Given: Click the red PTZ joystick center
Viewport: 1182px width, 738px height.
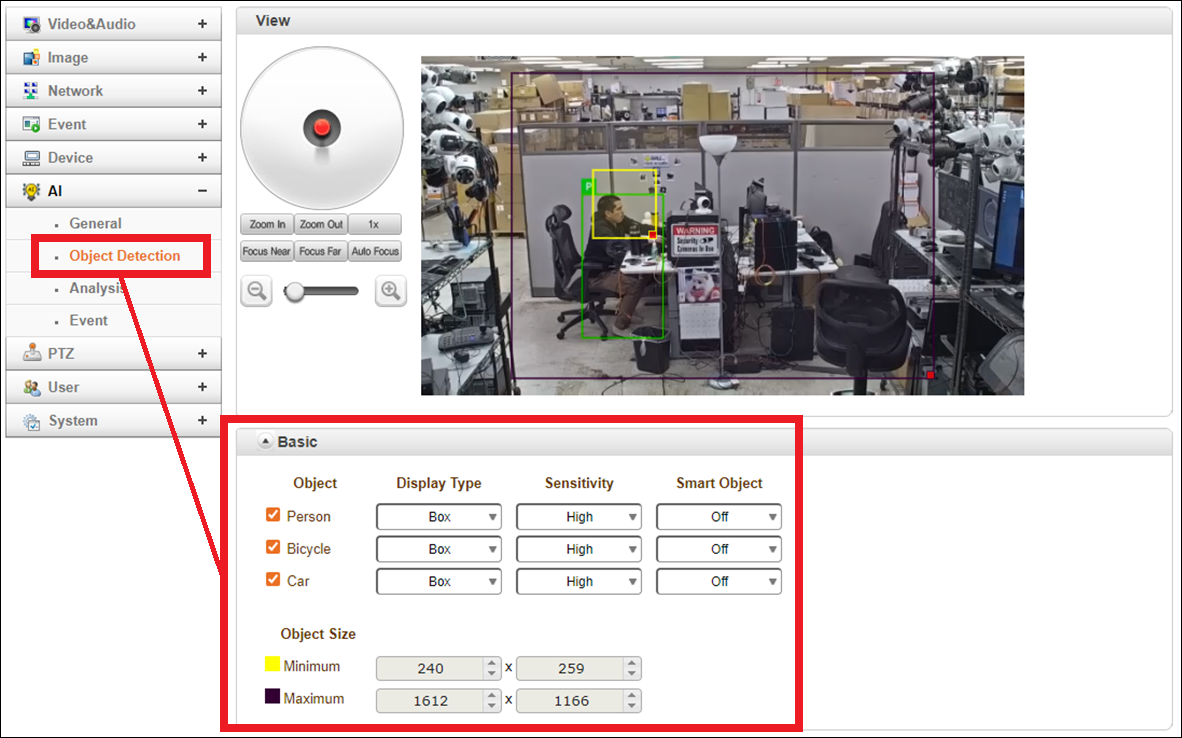Looking at the screenshot, I should click(x=322, y=127).
